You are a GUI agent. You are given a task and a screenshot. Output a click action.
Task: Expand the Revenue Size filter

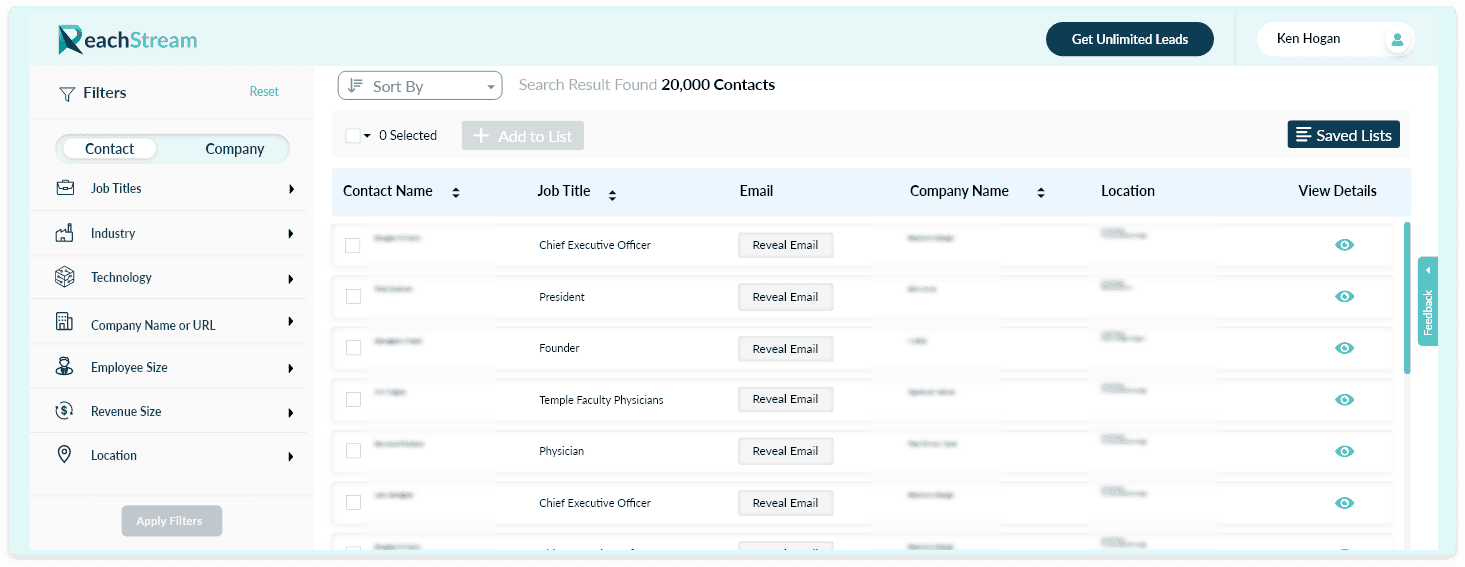pyautogui.click(x=291, y=412)
